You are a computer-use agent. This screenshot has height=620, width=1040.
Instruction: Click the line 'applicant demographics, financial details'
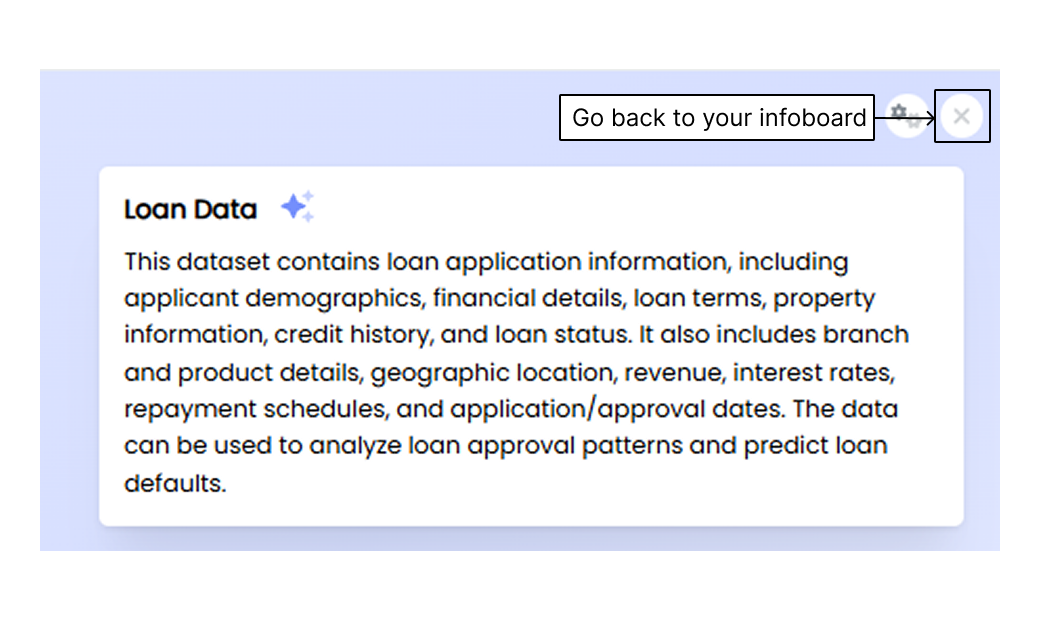tap(499, 298)
